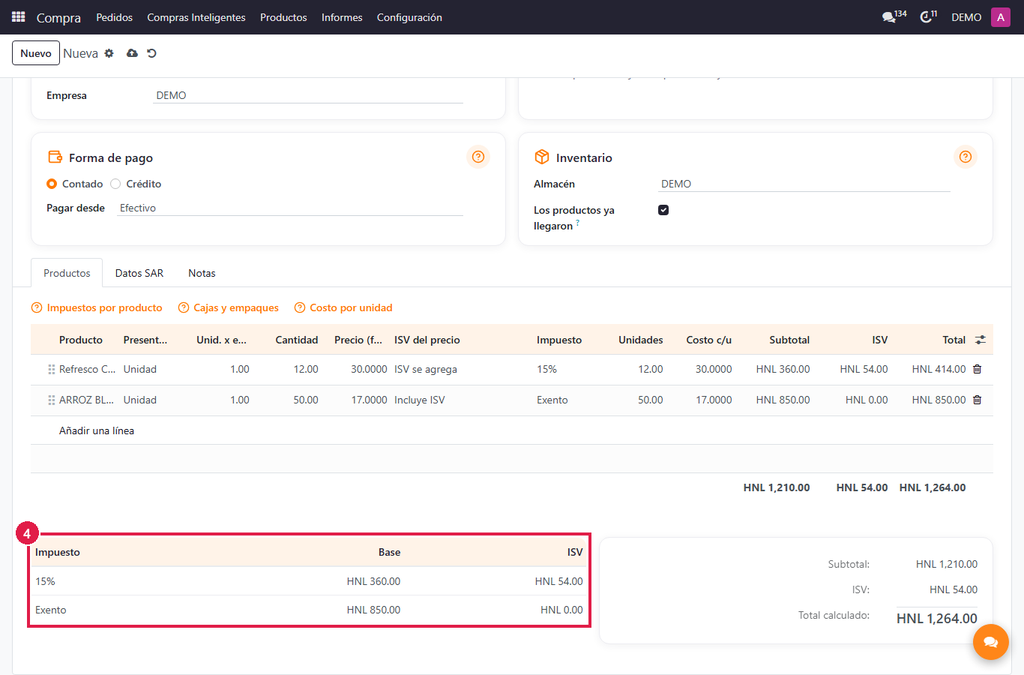Open the Compras Inteligentes menu
The width and height of the screenshot is (1024, 675).
point(196,18)
